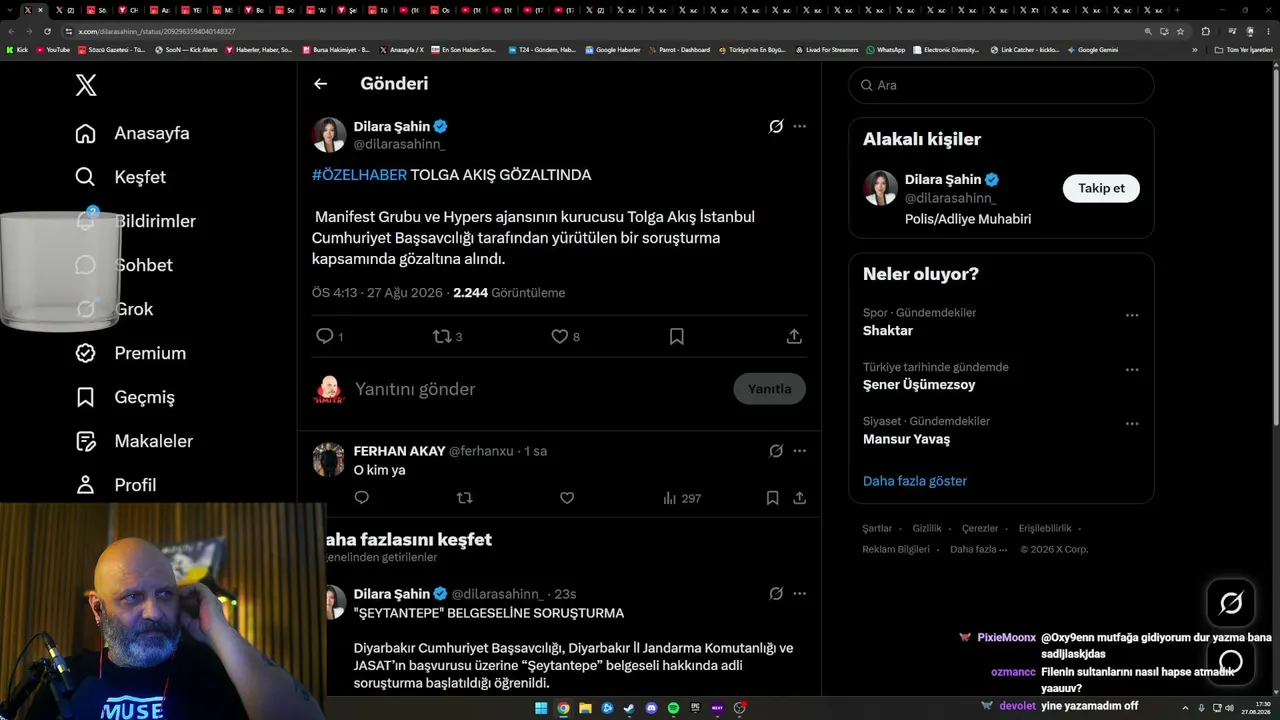Open File Explorer from the taskbar
The height and width of the screenshot is (720, 1280).
(585, 708)
